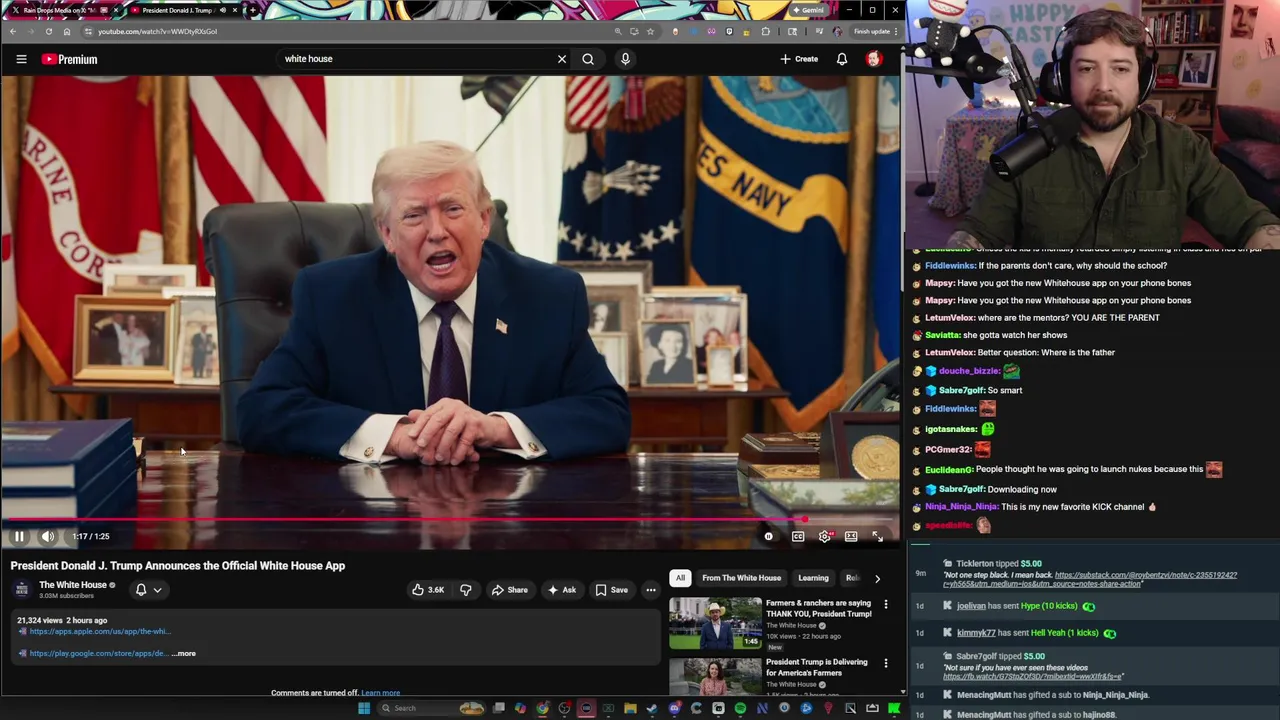This screenshot has width=1280, height=720.
Task: Click the Windows taskbar Search box
Action: [431, 708]
